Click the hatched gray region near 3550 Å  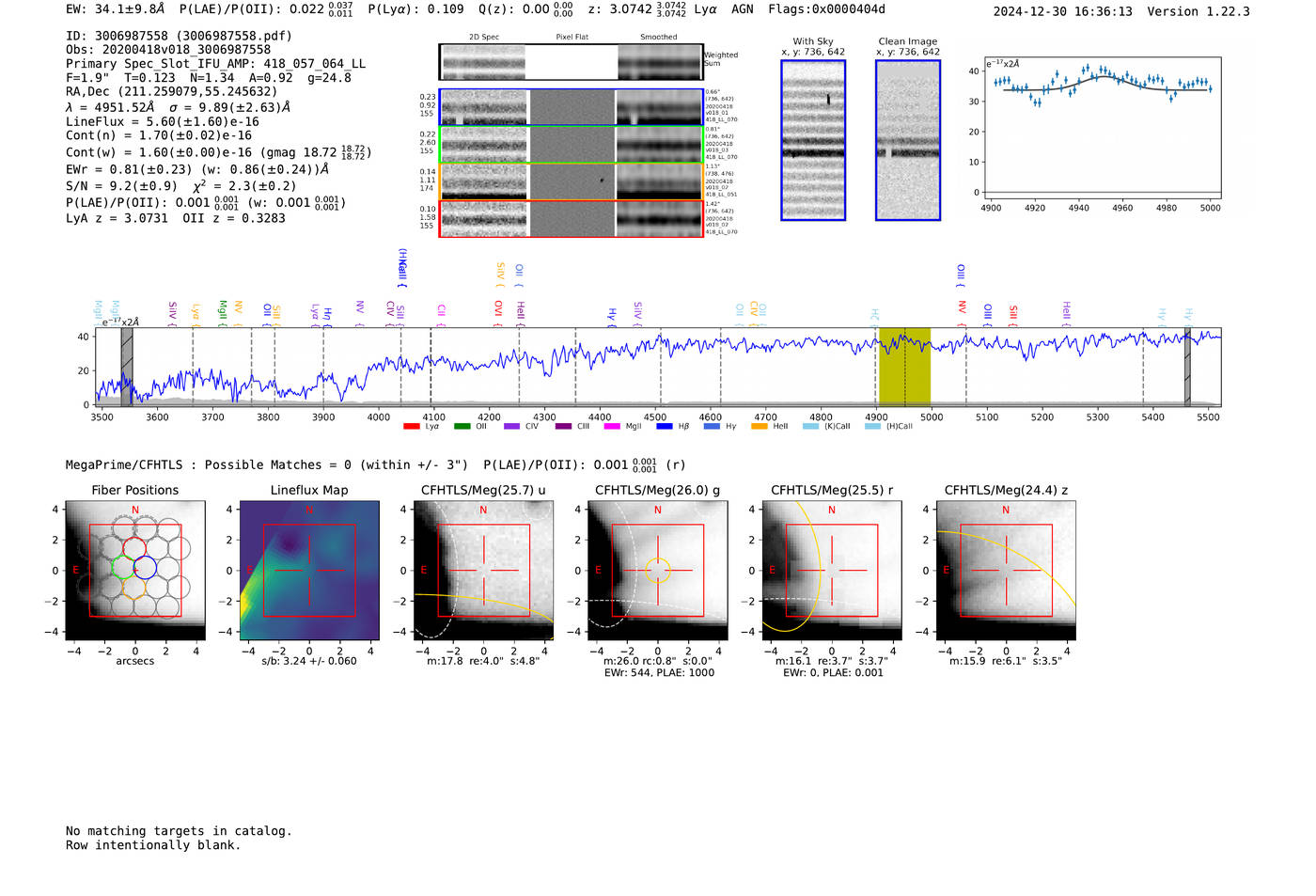pos(127,367)
